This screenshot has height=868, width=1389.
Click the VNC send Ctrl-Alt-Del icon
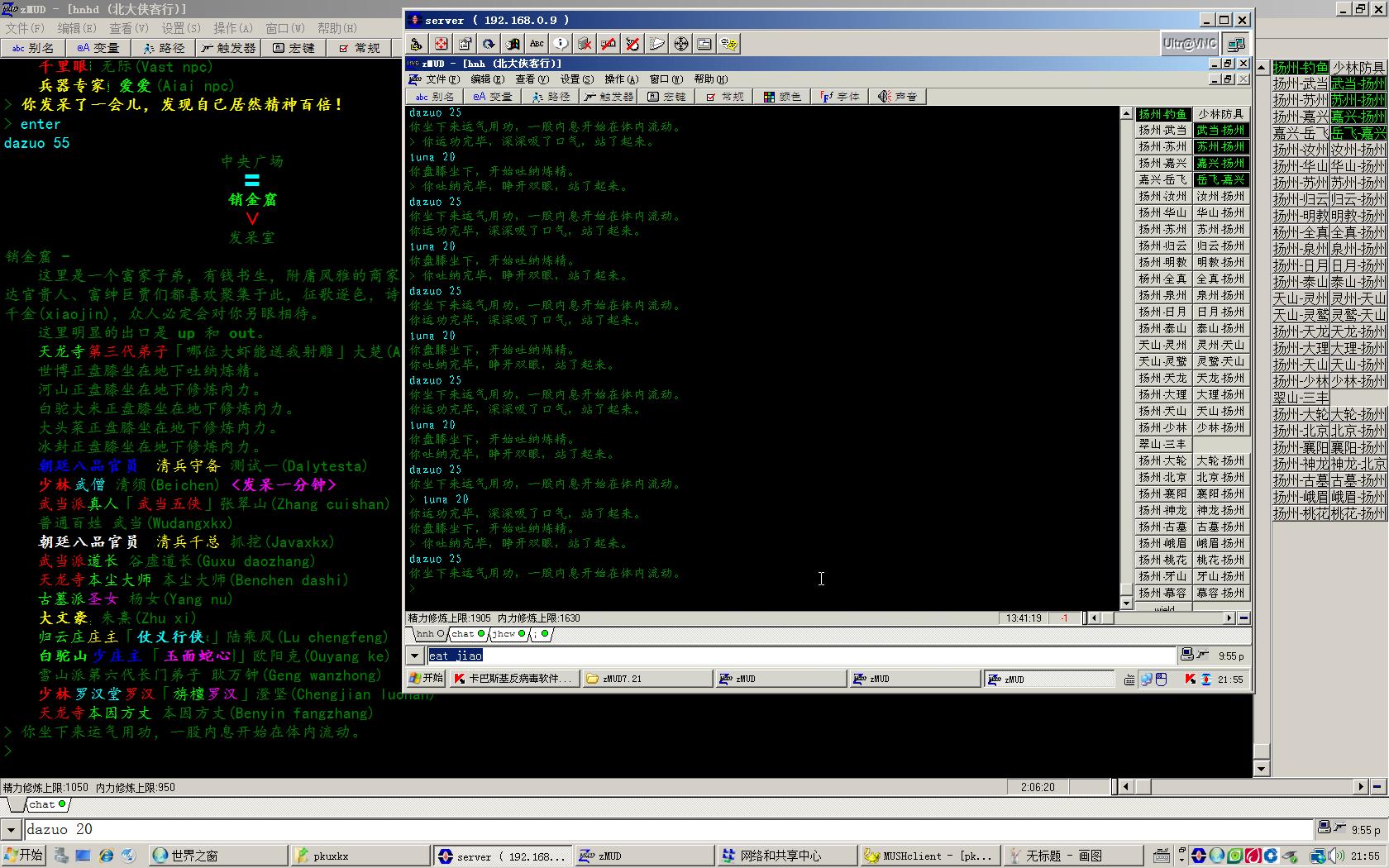click(416, 44)
